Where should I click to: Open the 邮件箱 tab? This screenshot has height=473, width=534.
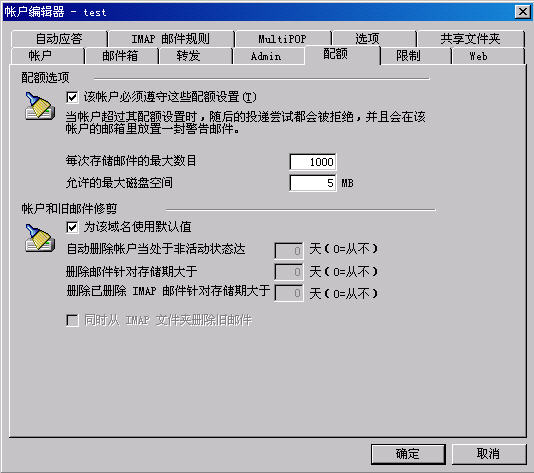[x=121, y=56]
